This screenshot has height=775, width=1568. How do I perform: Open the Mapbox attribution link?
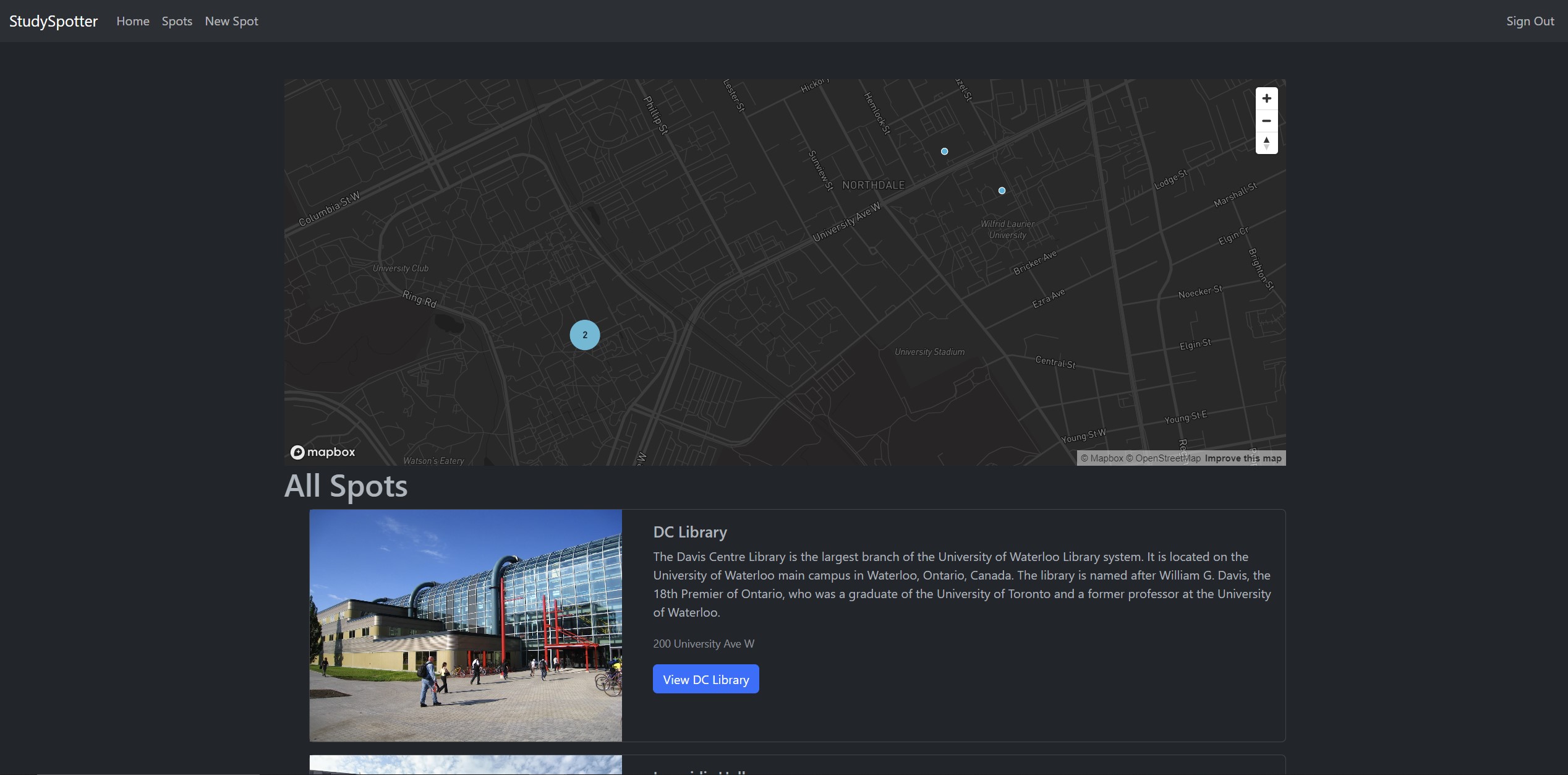pos(1102,458)
